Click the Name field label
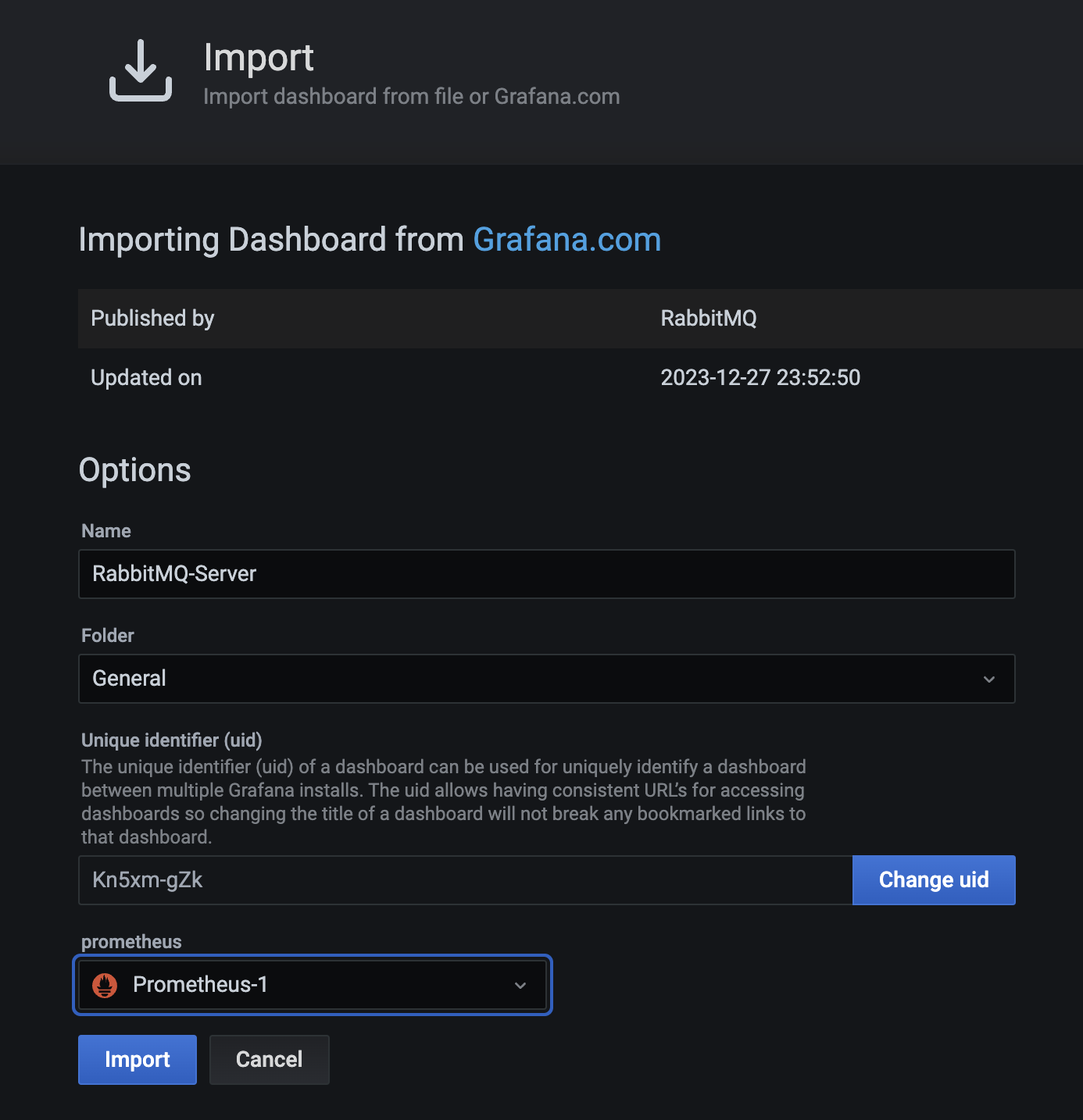1083x1120 pixels. [x=106, y=531]
